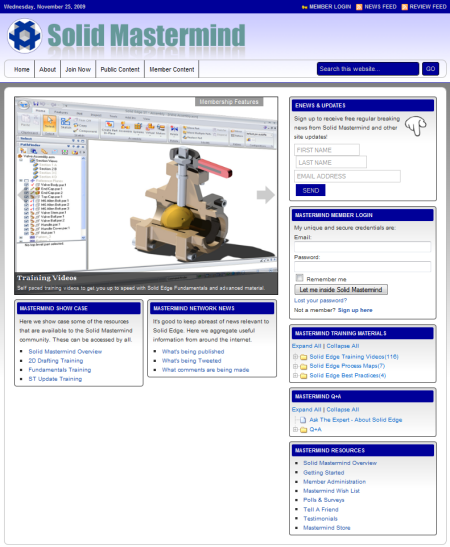Click the Membership Features tab label

(229, 102)
